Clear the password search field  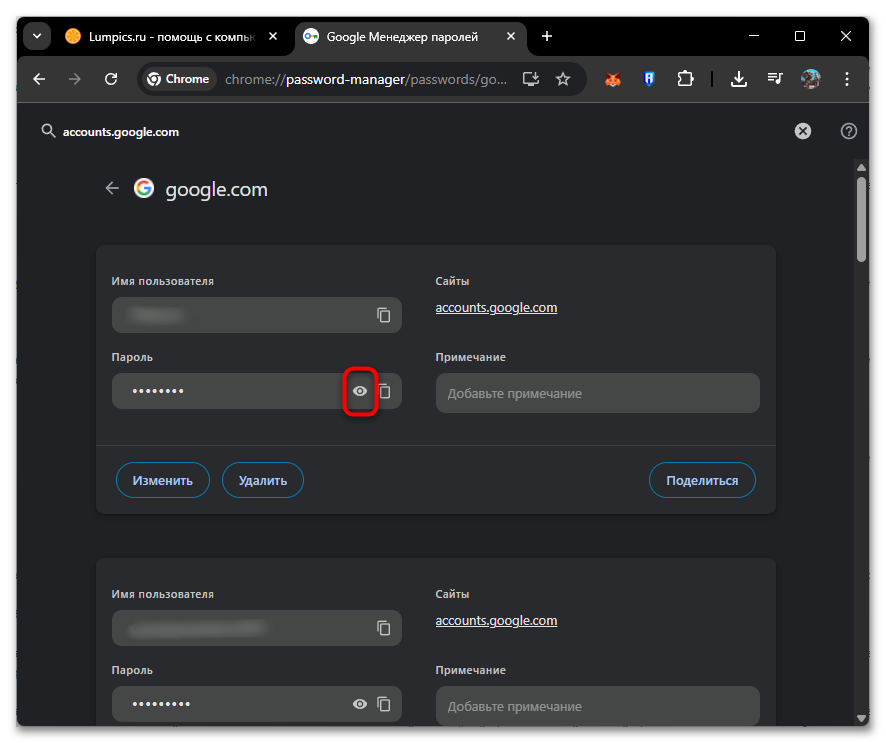[802, 131]
